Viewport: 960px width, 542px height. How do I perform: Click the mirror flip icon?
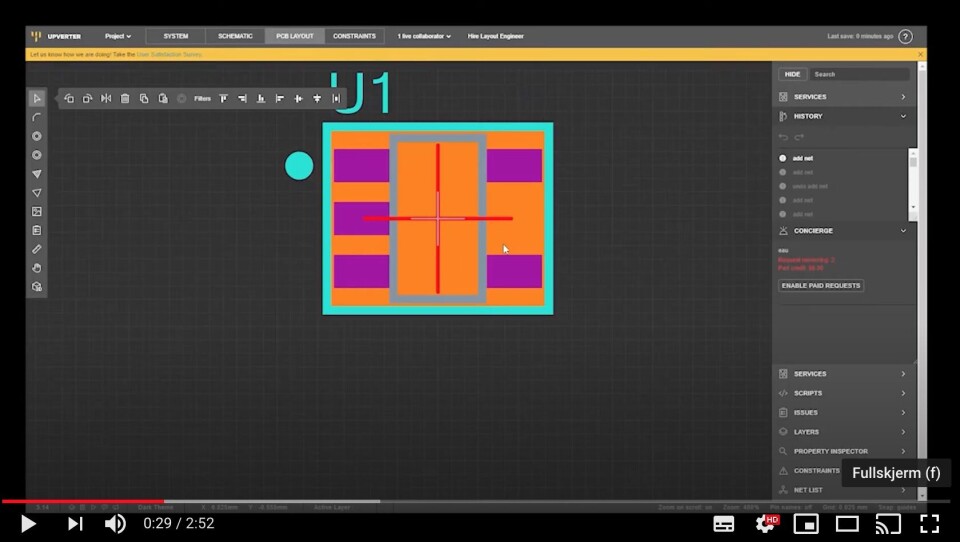tap(106, 99)
